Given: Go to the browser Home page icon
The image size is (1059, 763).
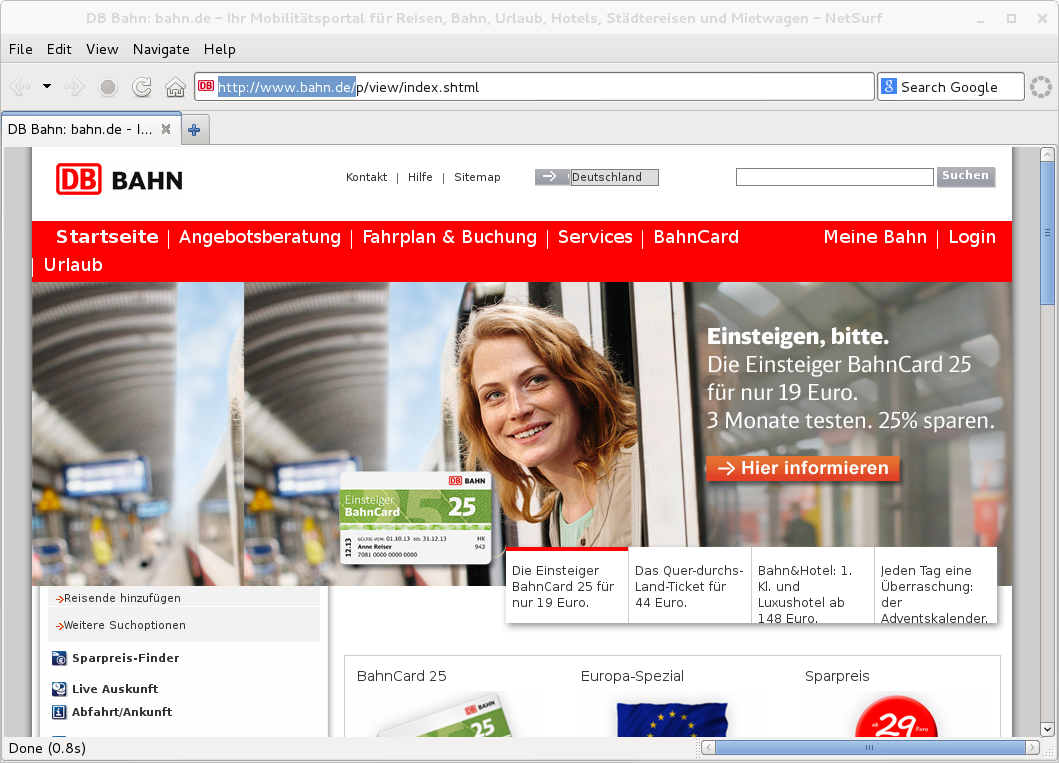Looking at the screenshot, I should tap(175, 87).
